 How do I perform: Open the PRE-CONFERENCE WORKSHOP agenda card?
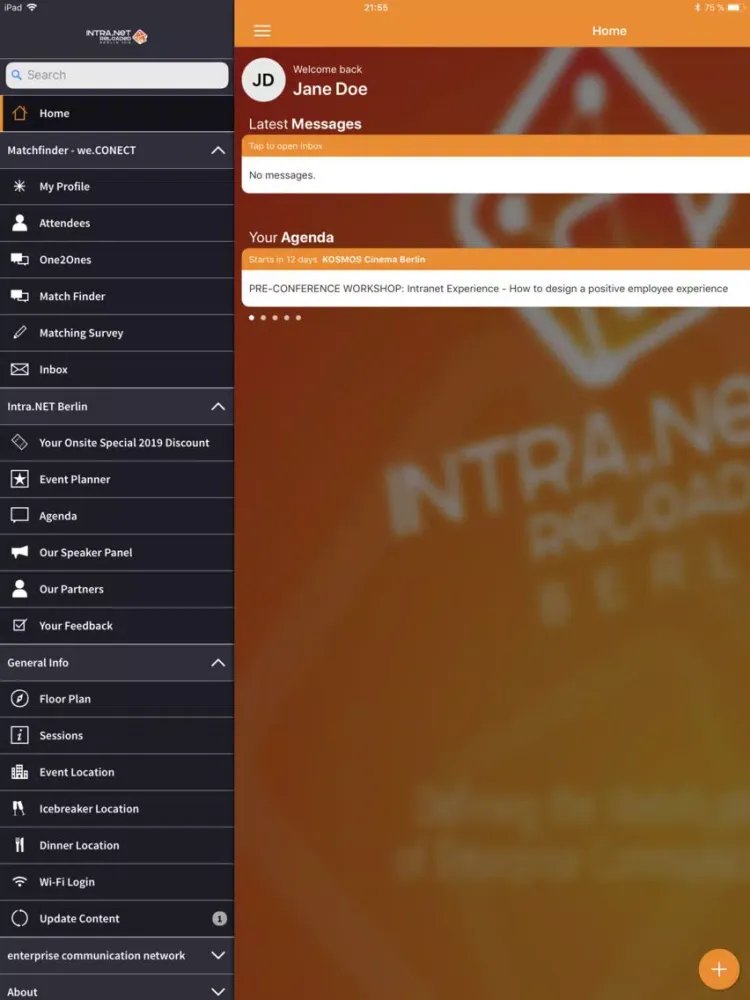click(496, 288)
